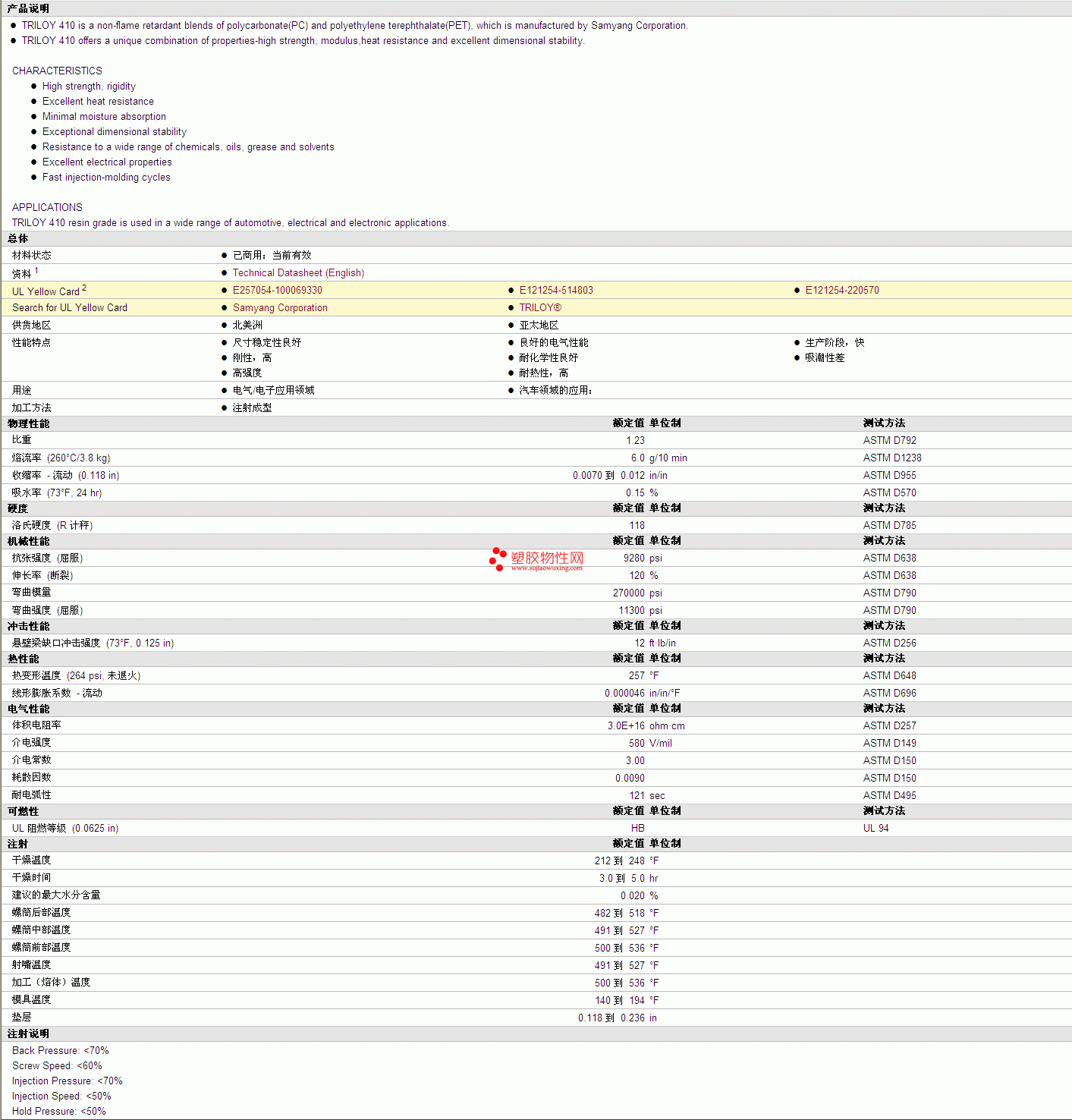This screenshot has width=1072, height=1120.
Task: Click the ASTM D257 test method cell
Action: pos(889,726)
